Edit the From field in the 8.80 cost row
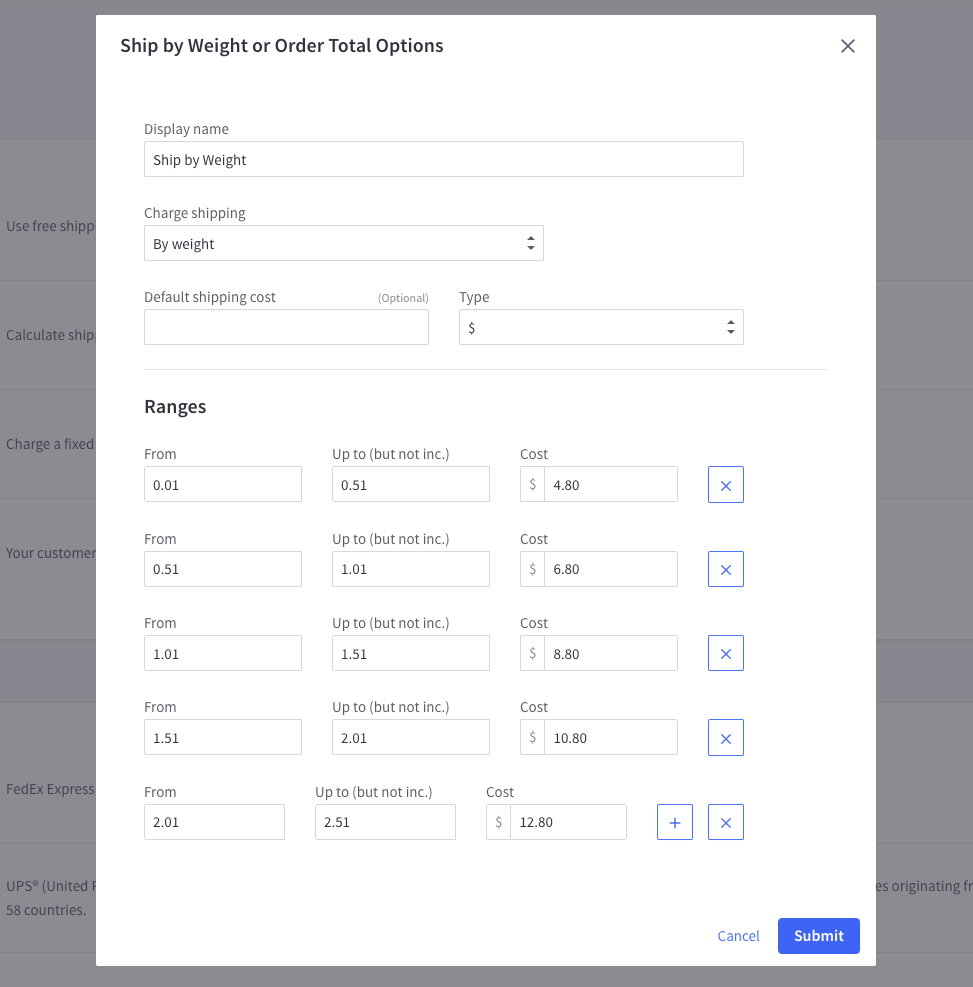 [x=223, y=653]
